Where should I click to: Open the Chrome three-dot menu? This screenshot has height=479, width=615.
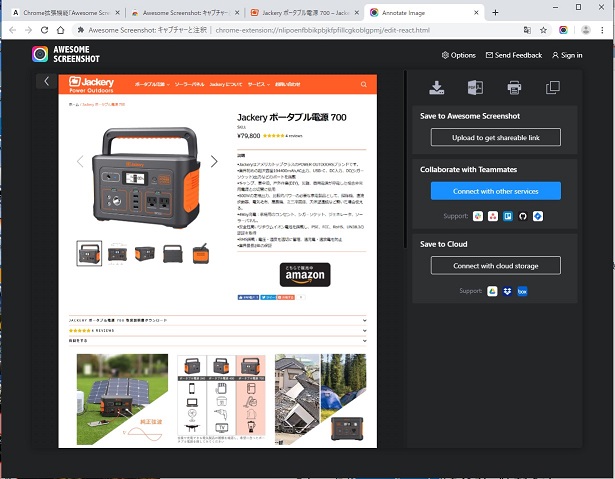point(602,30)
